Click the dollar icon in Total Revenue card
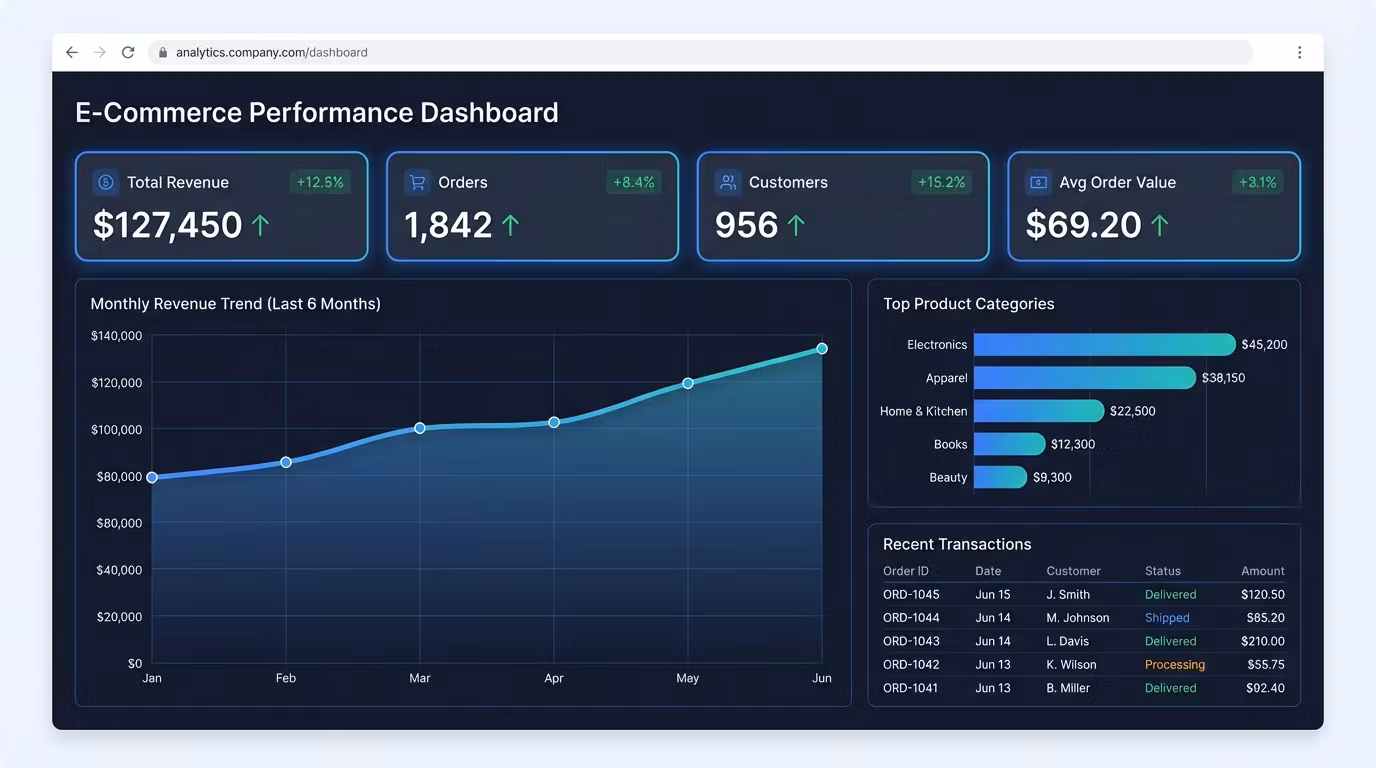 point(105,182)
